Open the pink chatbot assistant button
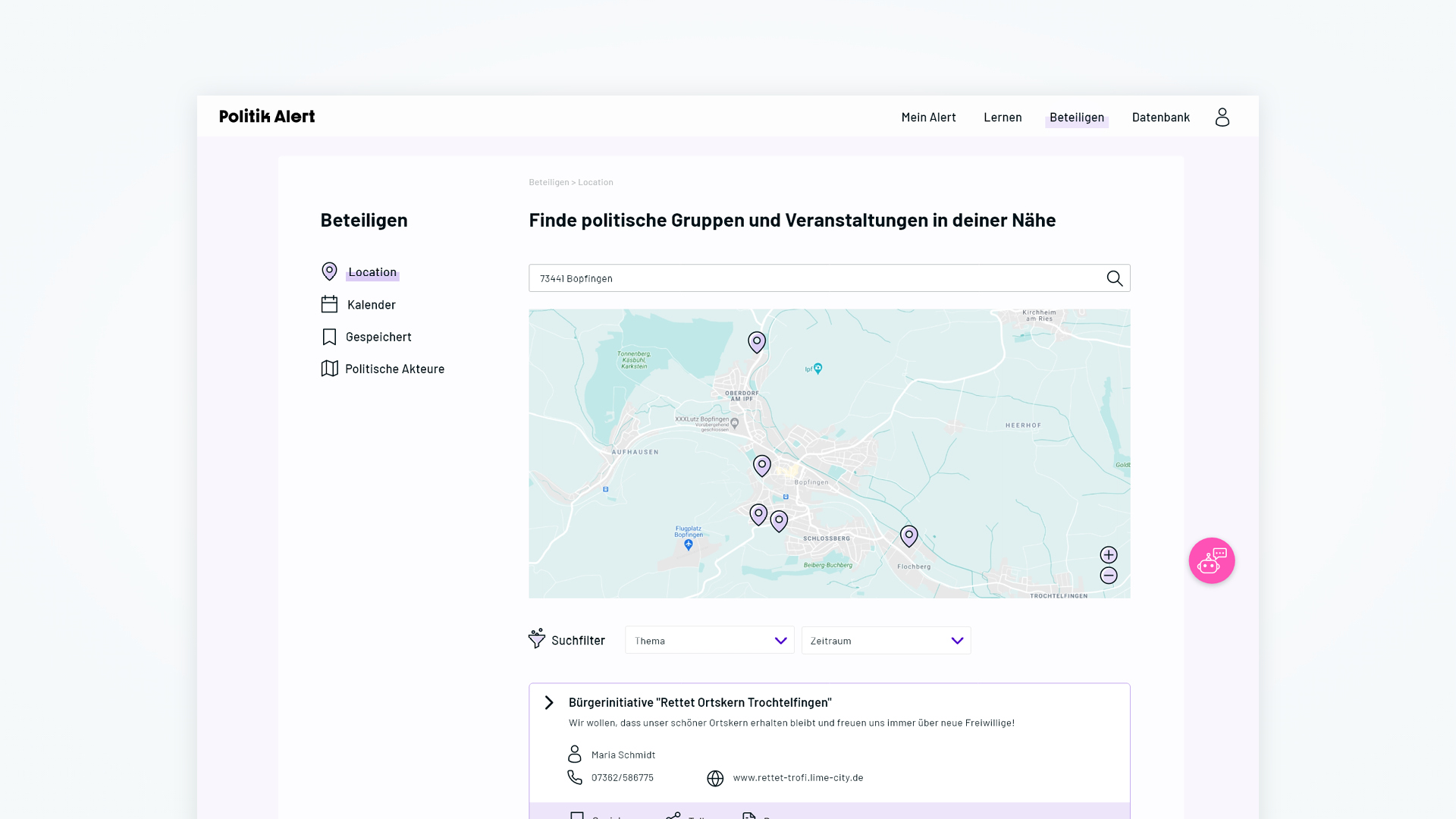This screenshot has width=1456, height=819. 1211,560
